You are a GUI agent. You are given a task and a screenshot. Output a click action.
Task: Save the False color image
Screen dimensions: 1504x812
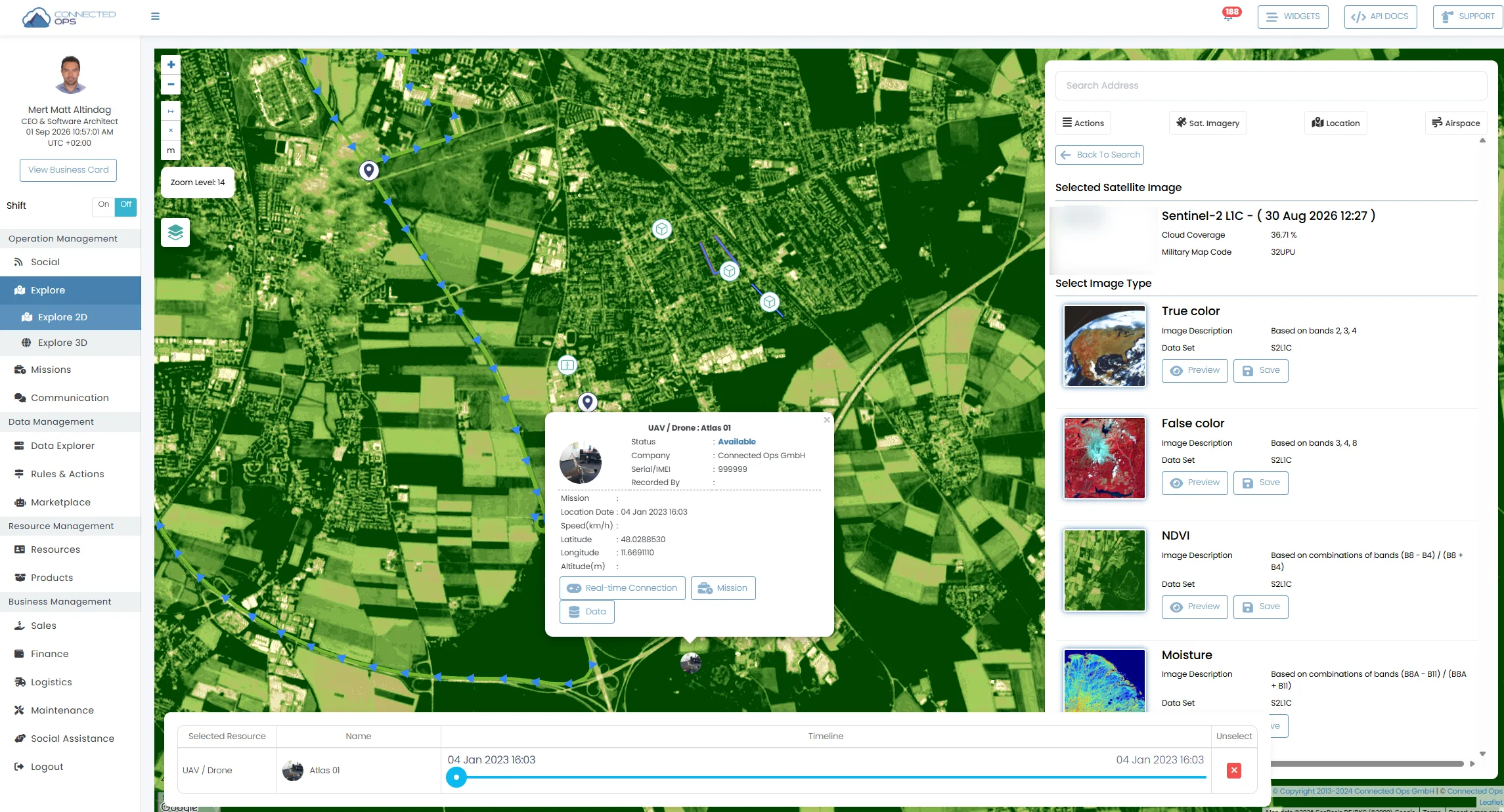(1261, 483)
